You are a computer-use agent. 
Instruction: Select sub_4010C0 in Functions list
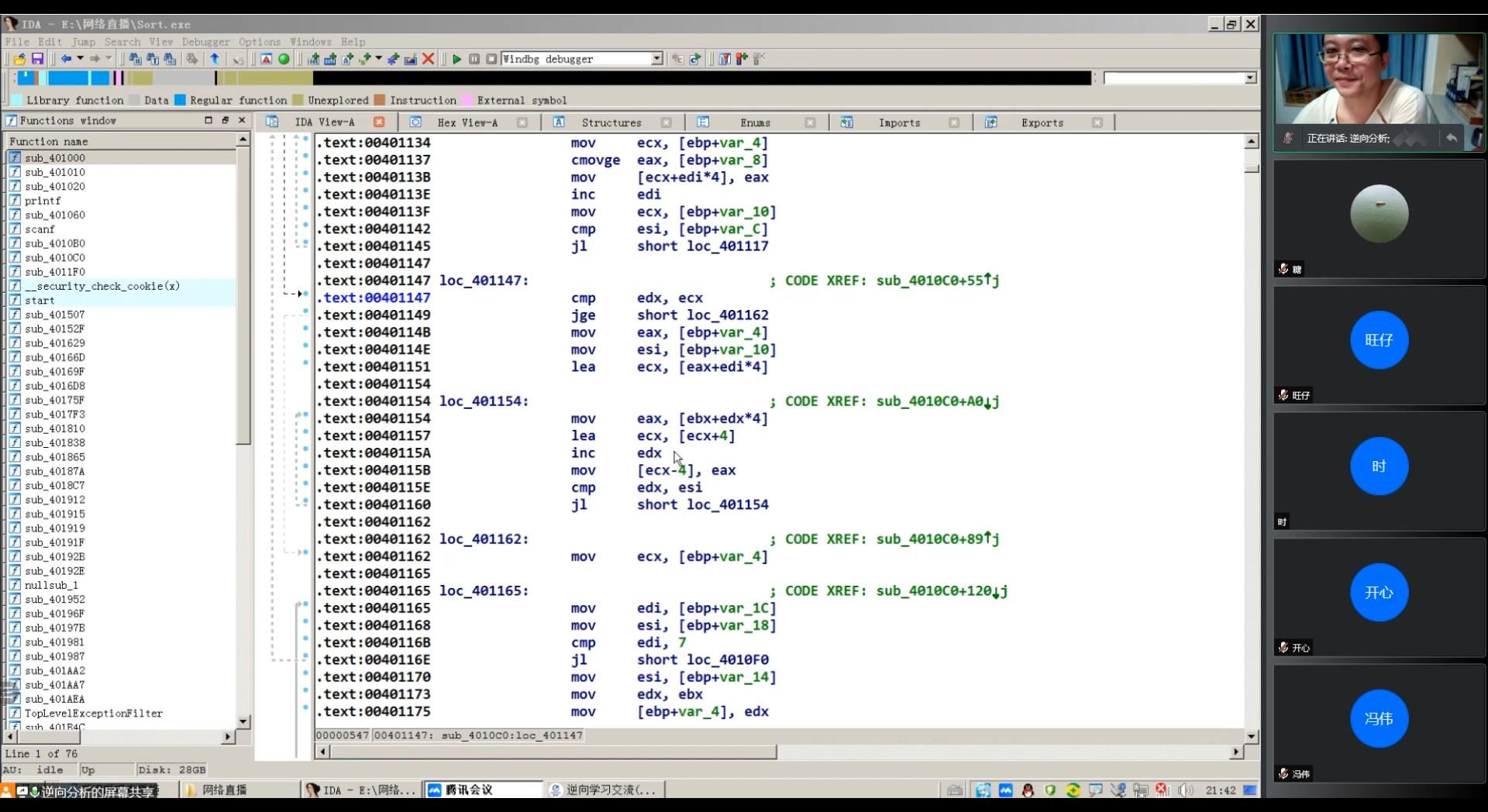tap(121, 258)
